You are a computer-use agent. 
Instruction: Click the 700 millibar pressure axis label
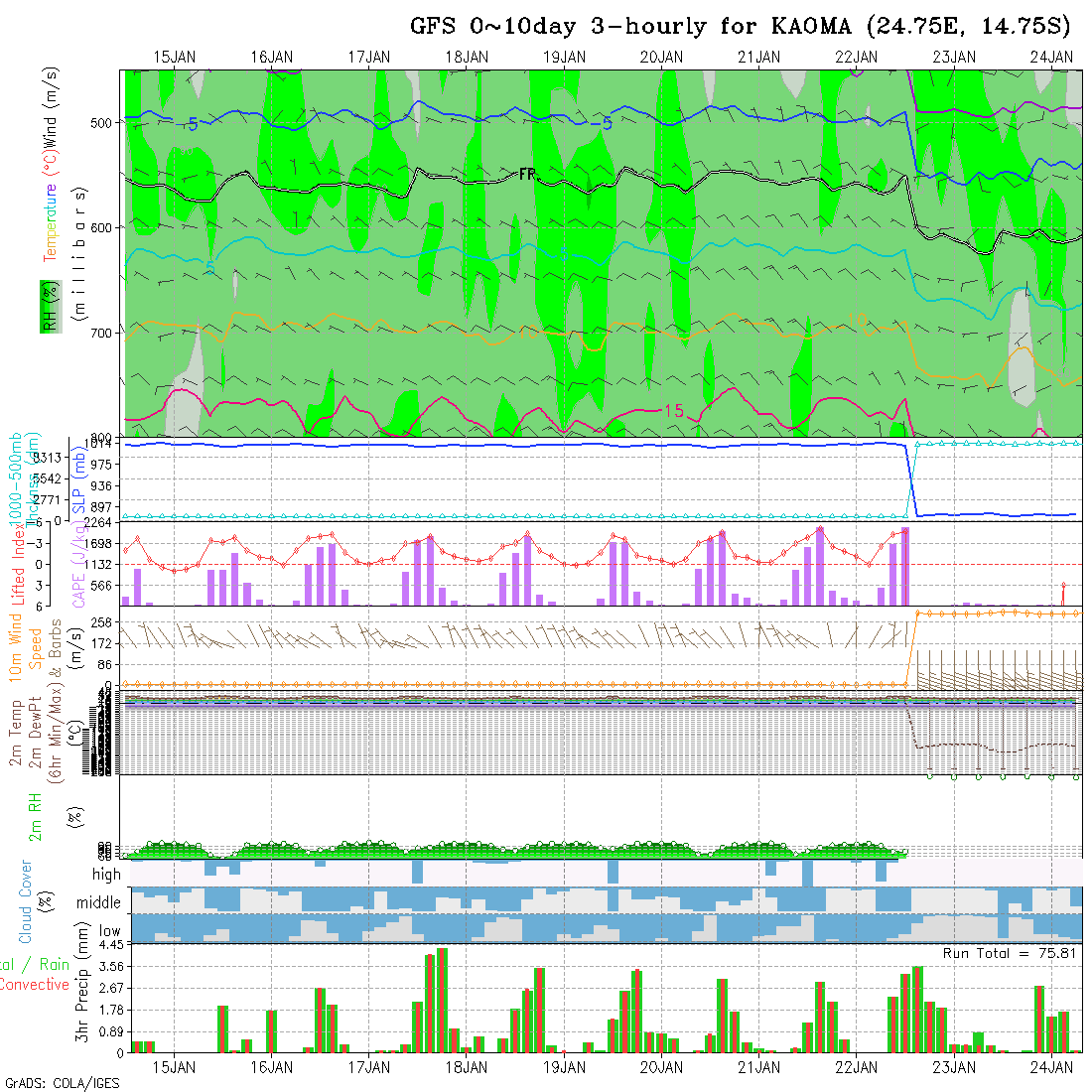coord(105,333)
